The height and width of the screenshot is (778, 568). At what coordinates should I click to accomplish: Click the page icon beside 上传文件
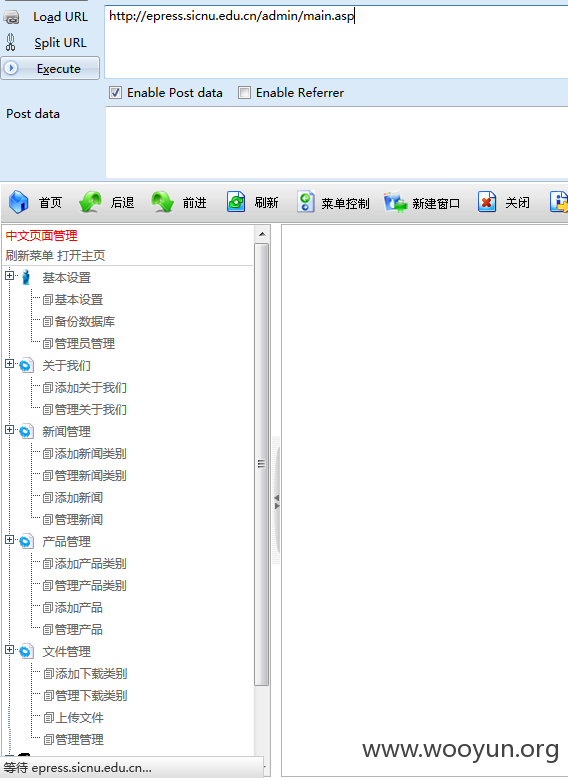pos(49,718)
